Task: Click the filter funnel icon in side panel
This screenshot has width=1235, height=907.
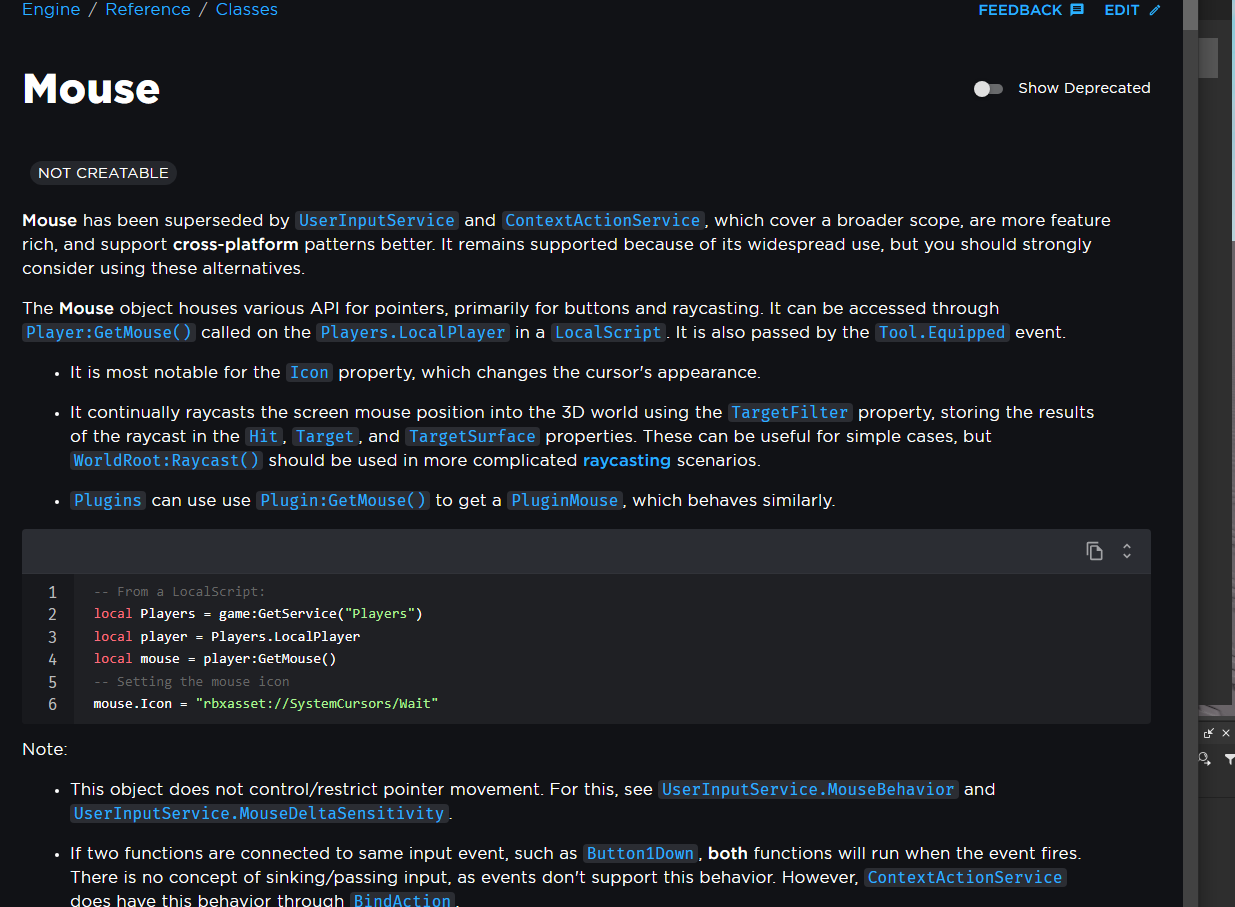Action: pos(1230,760)
